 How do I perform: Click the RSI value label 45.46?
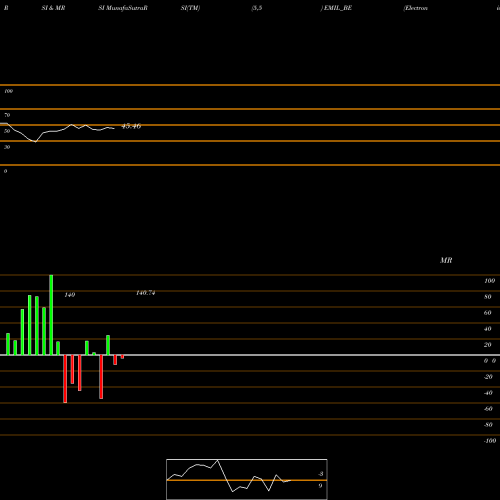131,126
